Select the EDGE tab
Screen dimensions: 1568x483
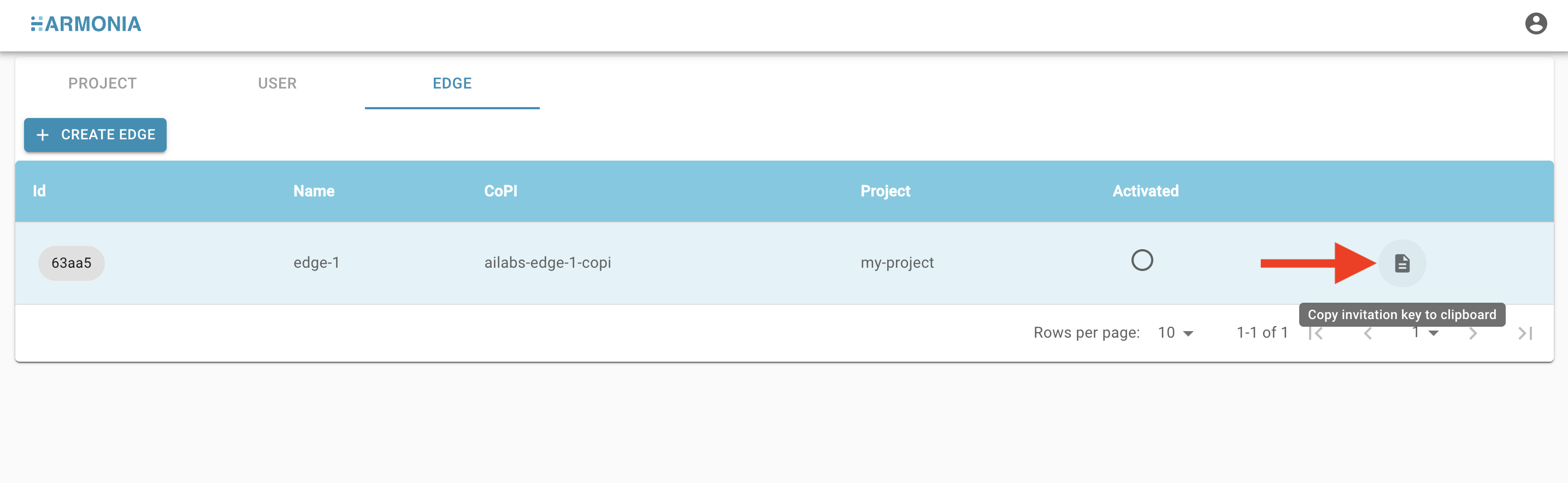pyautogui.click(x=452, y=84)
